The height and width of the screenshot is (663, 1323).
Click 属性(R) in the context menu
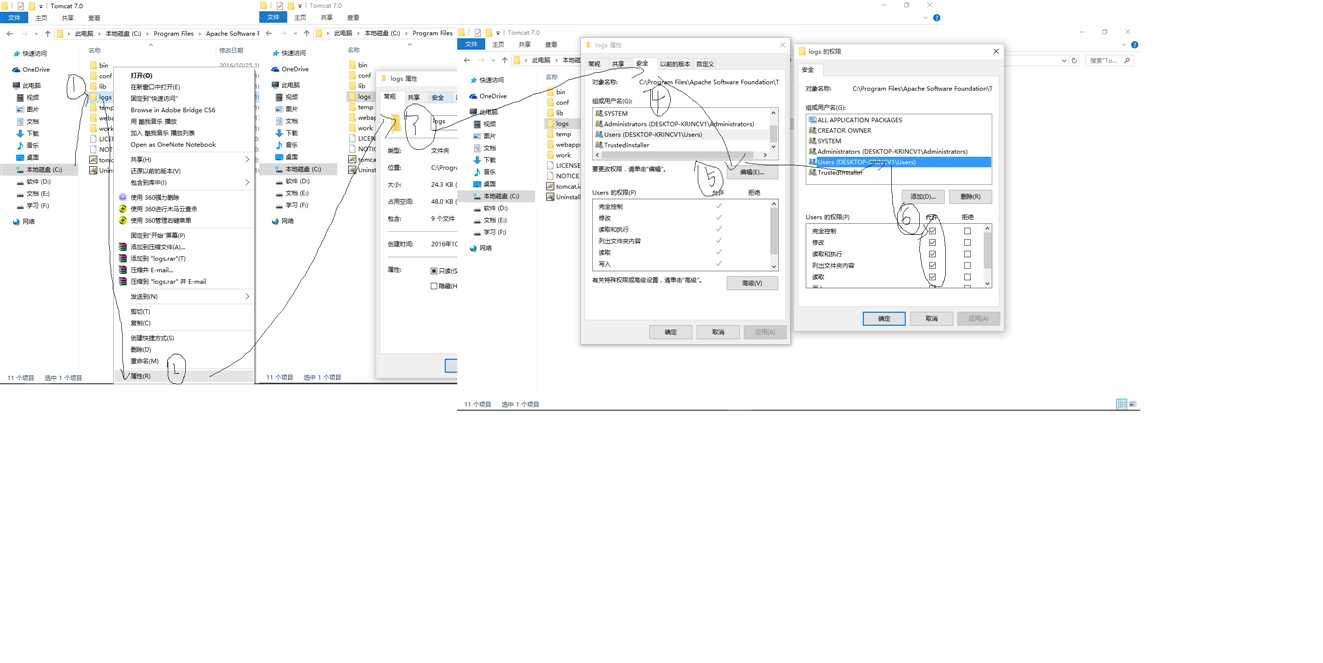coord(140,376)
